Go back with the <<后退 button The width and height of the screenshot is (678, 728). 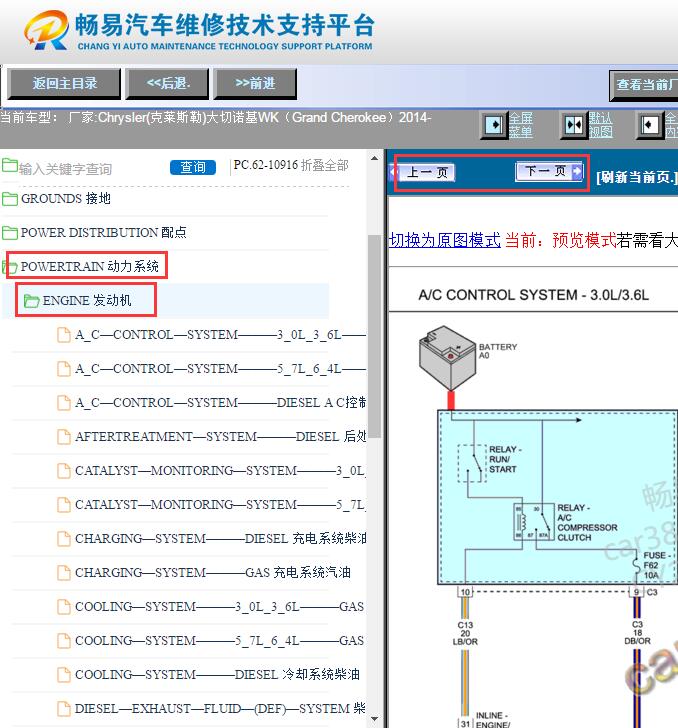coord(167,84)
